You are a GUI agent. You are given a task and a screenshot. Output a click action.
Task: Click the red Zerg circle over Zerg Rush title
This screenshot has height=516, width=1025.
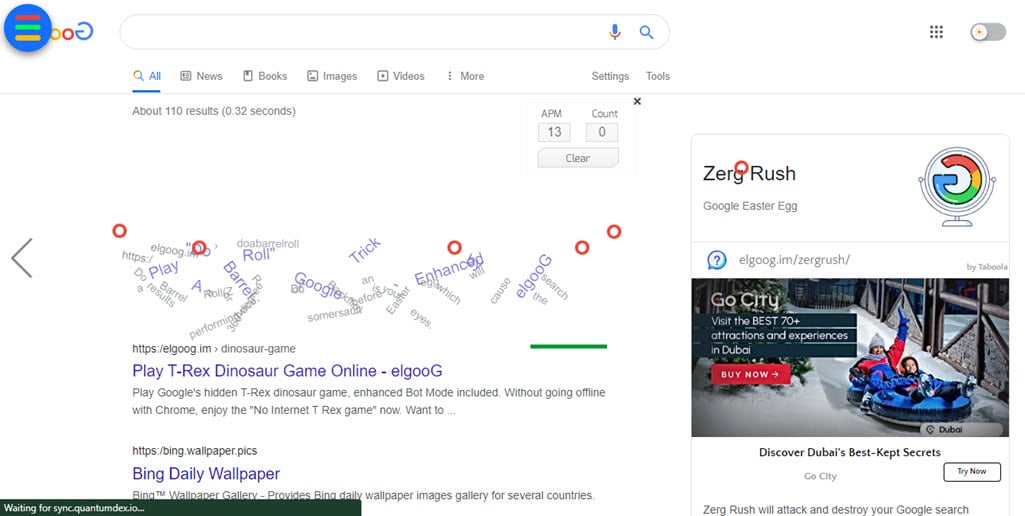(x=741, y=167)
